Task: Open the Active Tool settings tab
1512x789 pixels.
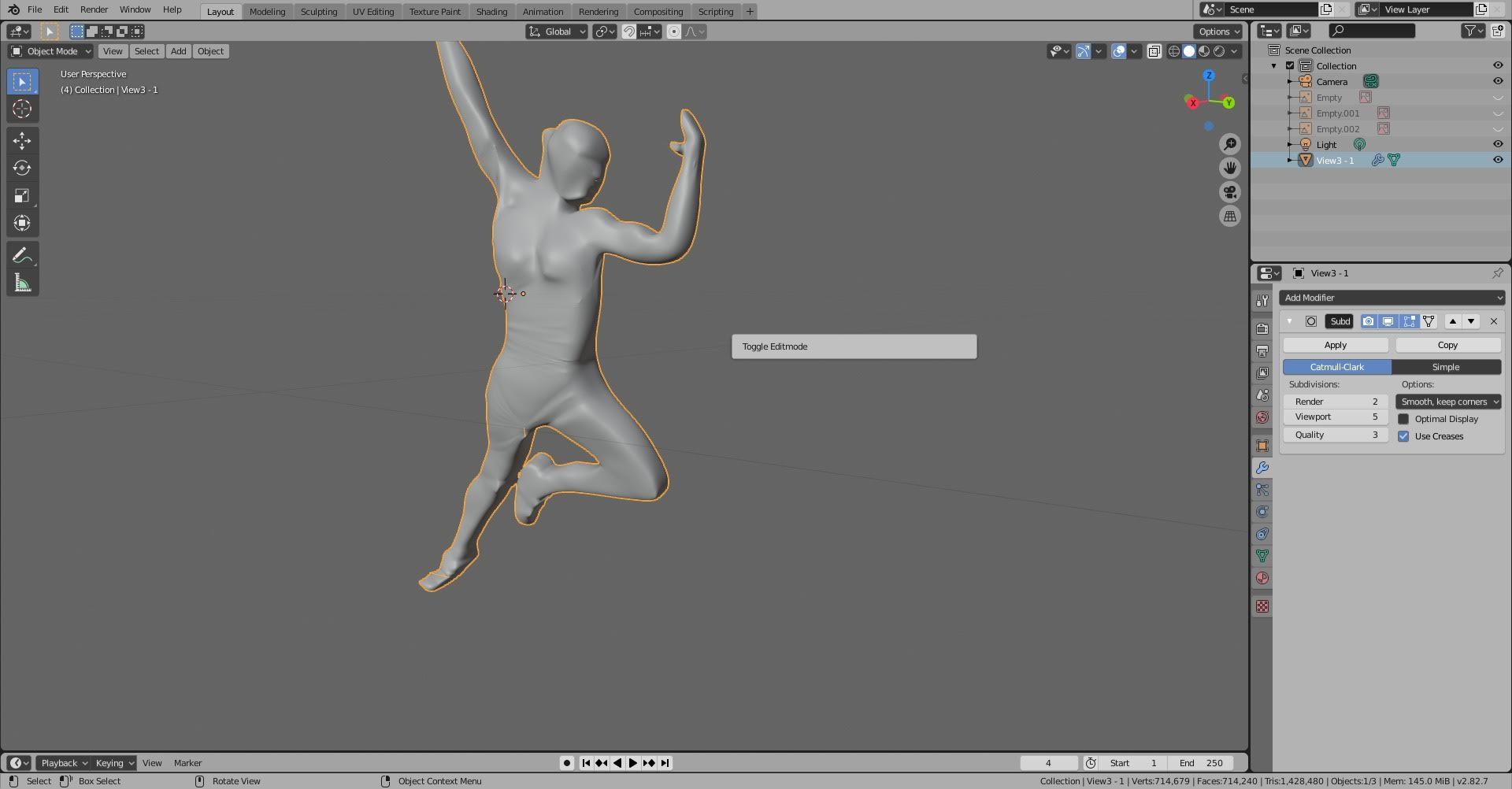Action: point(1262,301)
